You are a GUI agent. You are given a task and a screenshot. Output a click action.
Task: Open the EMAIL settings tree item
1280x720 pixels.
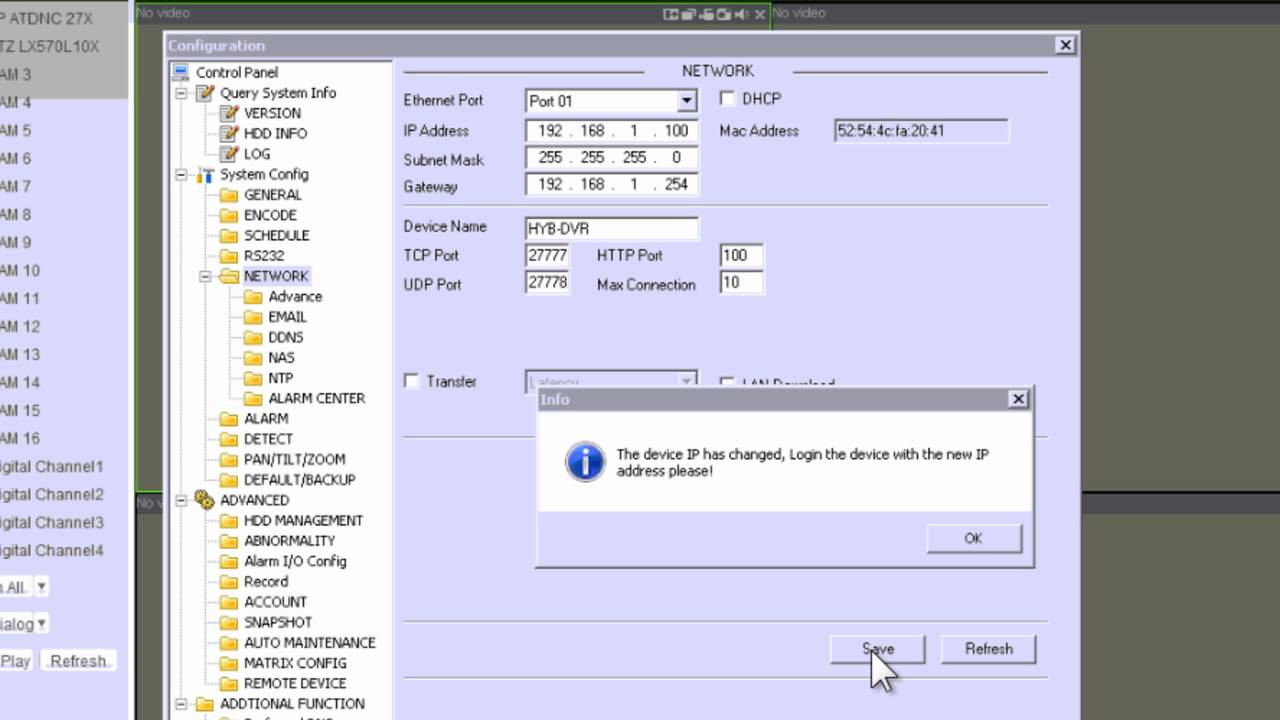(287, 317)
